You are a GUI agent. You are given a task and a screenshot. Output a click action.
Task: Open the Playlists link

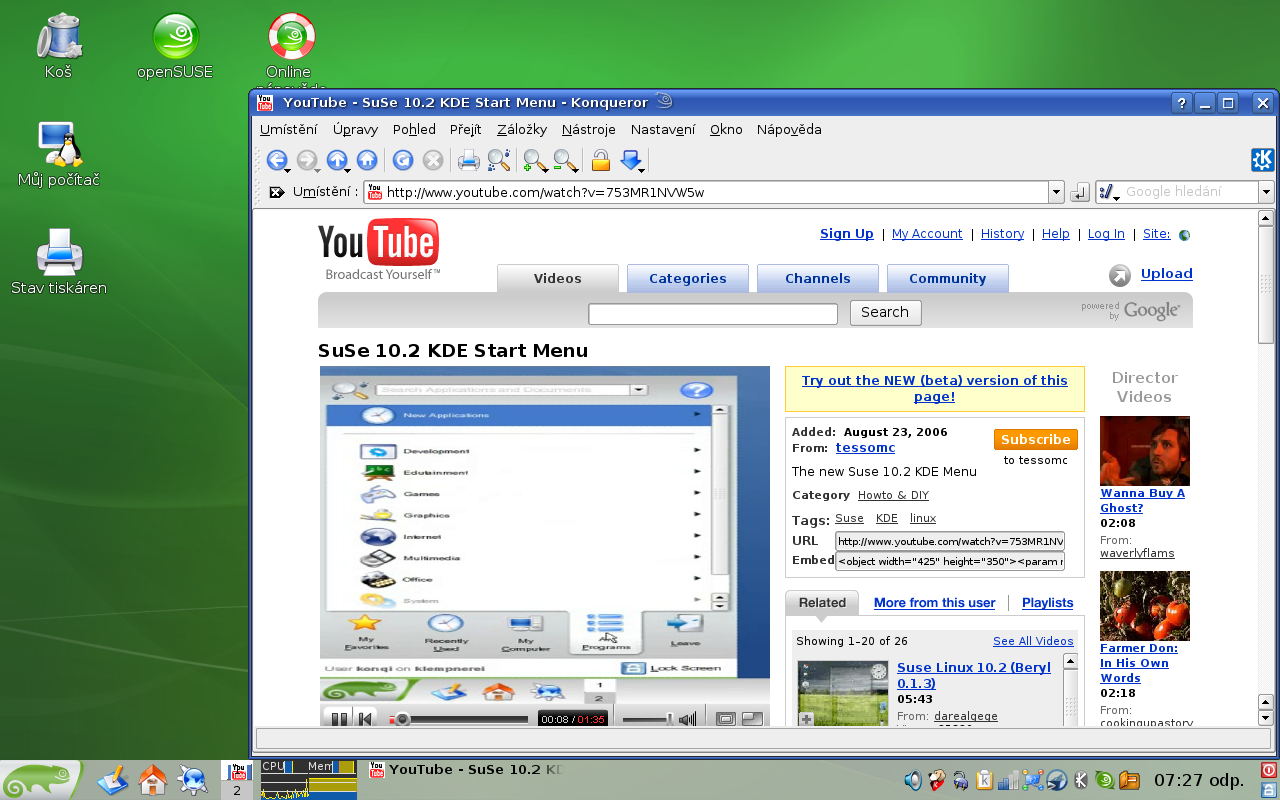[x=1047, y=602]
